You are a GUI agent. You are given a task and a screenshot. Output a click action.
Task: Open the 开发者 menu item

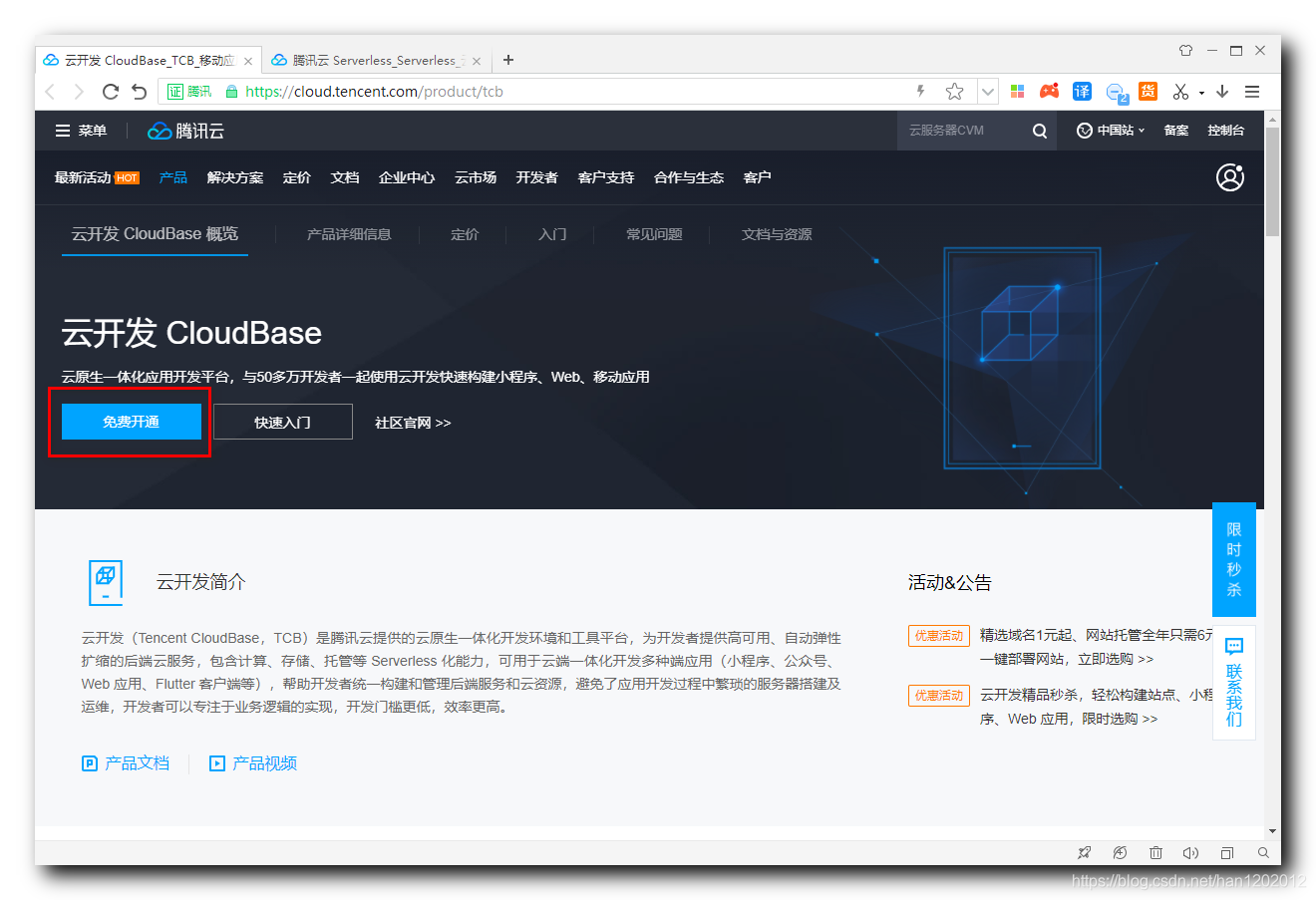[536, 177]
